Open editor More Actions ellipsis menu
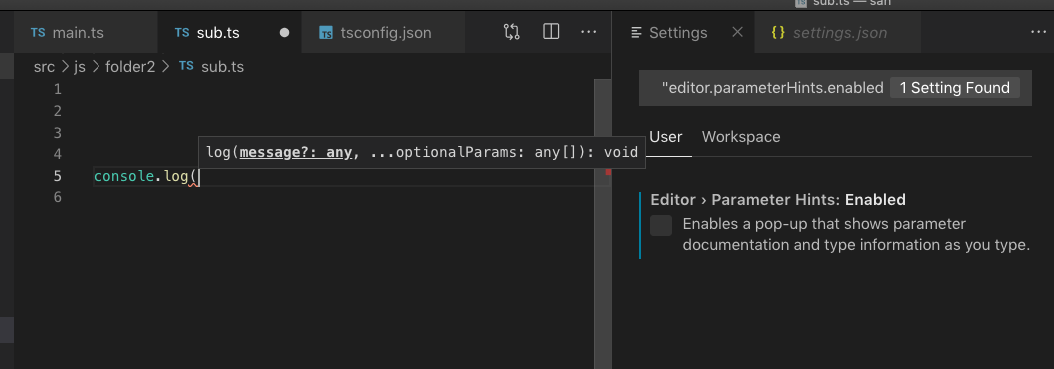Viewport: 1054px width, 369px height. click(x=589, y=32)
